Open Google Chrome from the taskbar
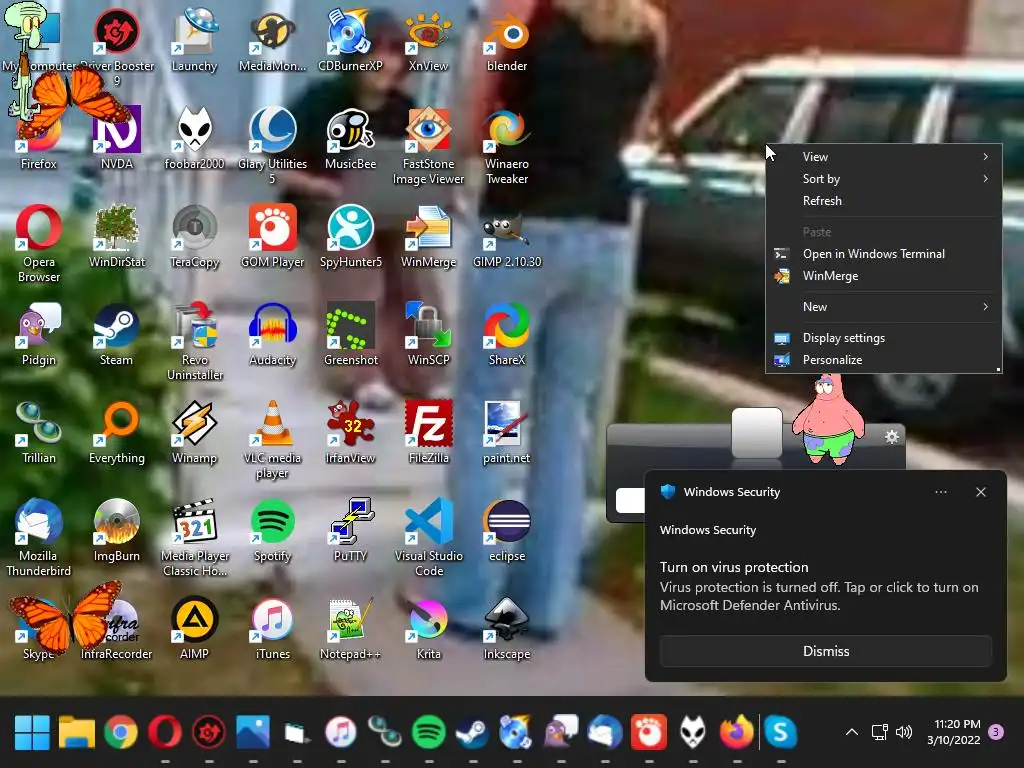Screen dimensions: 1024x768 coord(121,732)
